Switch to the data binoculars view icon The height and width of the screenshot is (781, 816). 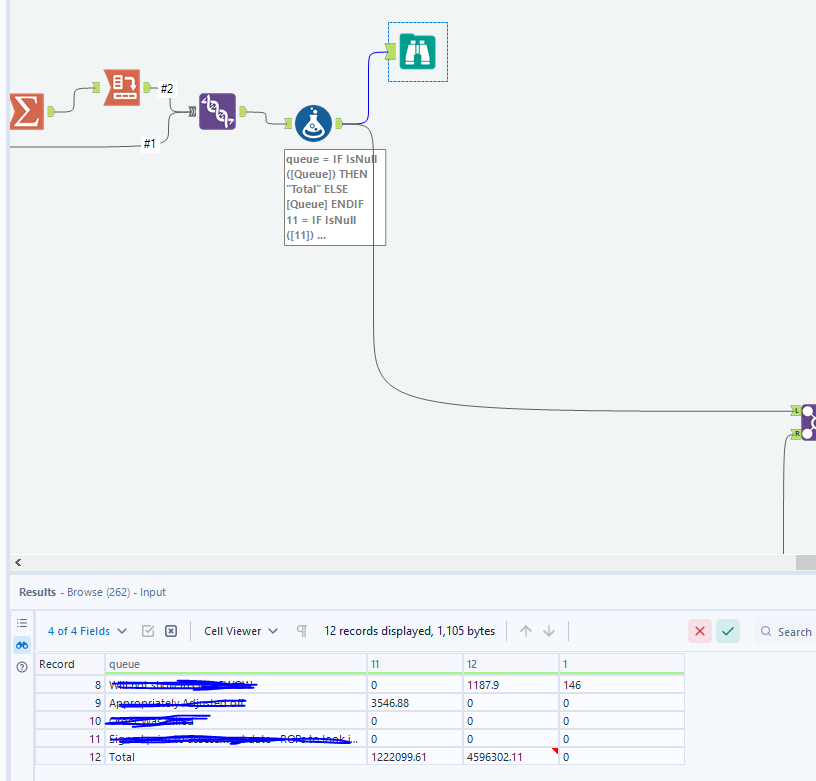pyautogui.click(x=22, y=645)
